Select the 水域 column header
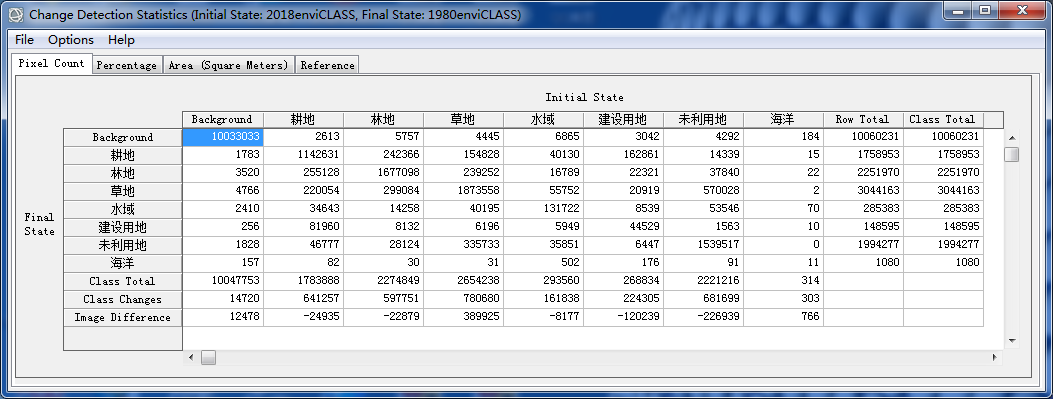 (543, 120)
